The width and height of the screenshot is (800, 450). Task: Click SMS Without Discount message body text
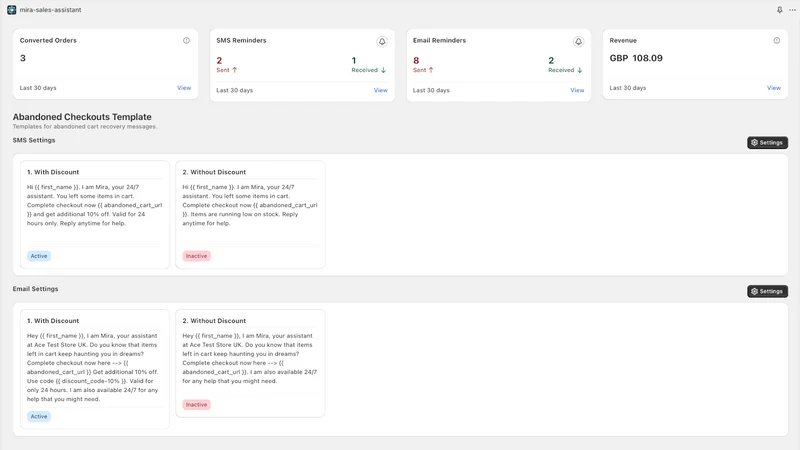pos(250,205)
